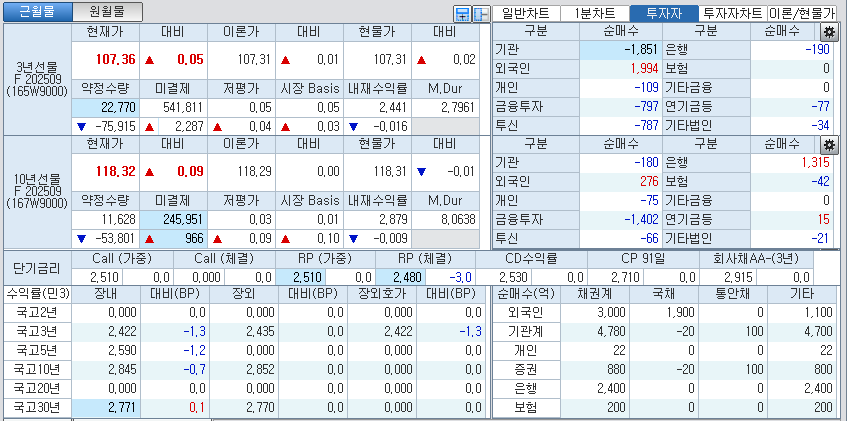Screen dimensions: 847x421
Task: Click the horizontal split layout icon
Action: (x=462, y=14)
